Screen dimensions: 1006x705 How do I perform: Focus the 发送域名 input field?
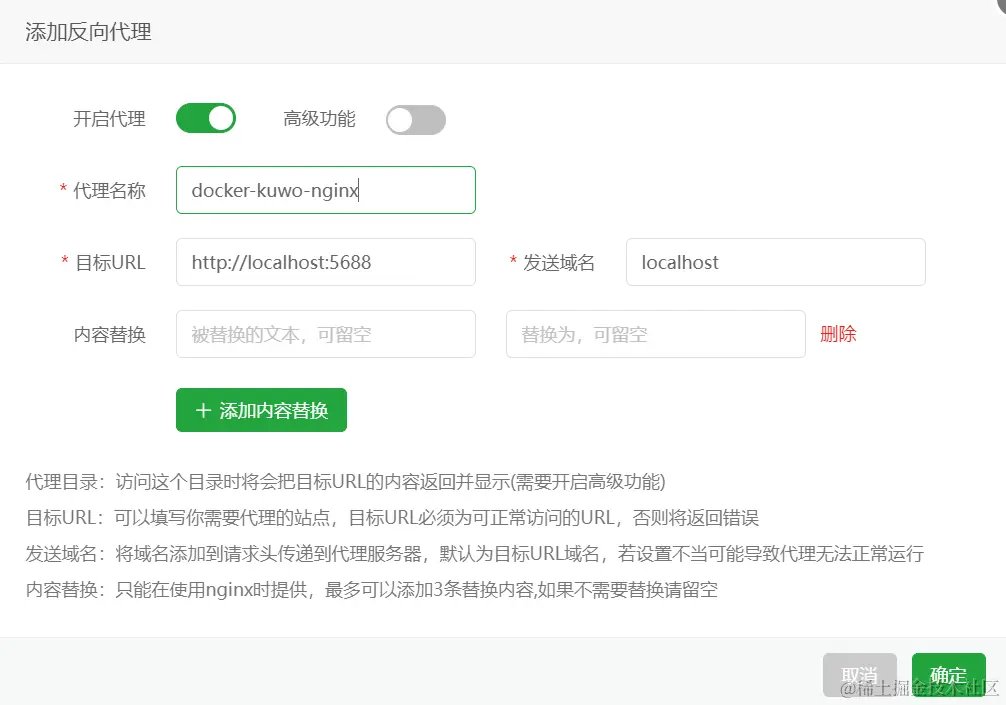[x=776, y=262]
